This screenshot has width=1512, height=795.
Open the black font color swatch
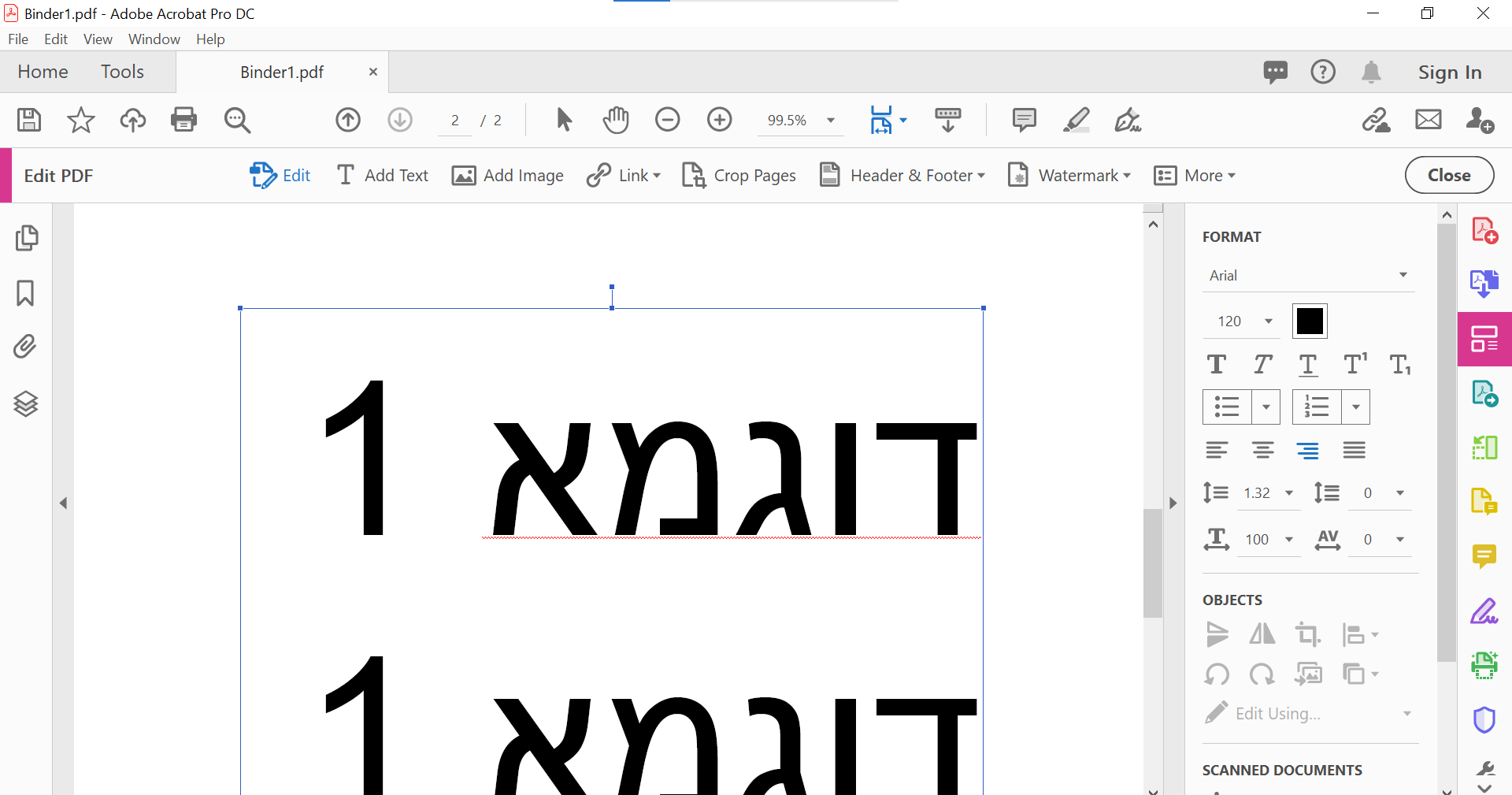coord(1310,321)
